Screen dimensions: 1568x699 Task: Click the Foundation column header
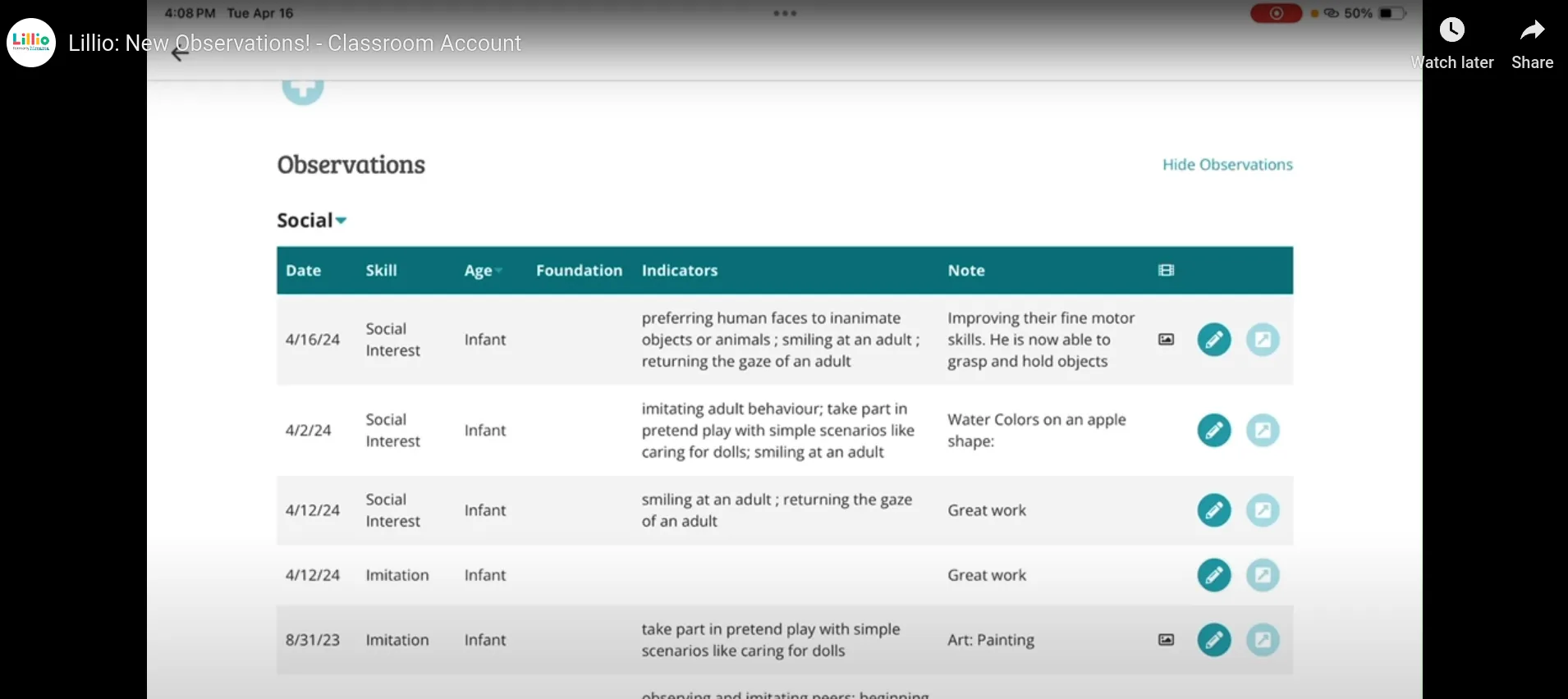pos(579,271)
